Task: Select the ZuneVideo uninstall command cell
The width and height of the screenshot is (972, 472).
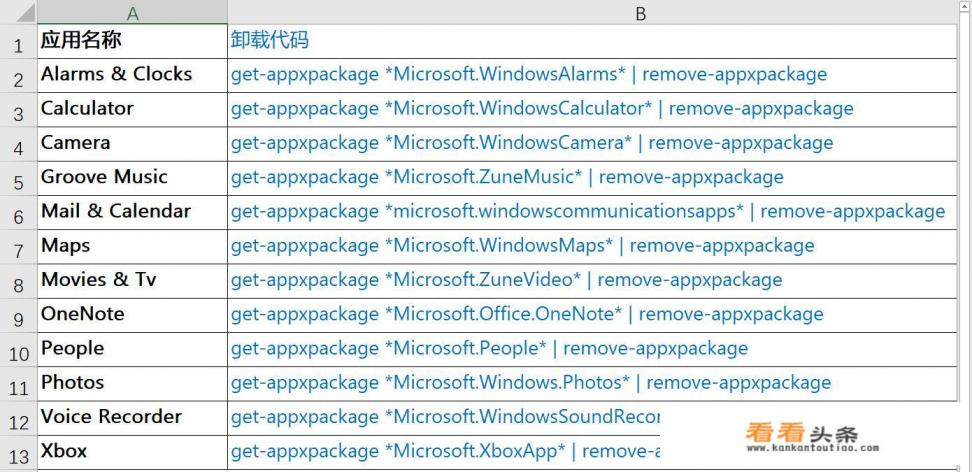Action: pos(592,280)
